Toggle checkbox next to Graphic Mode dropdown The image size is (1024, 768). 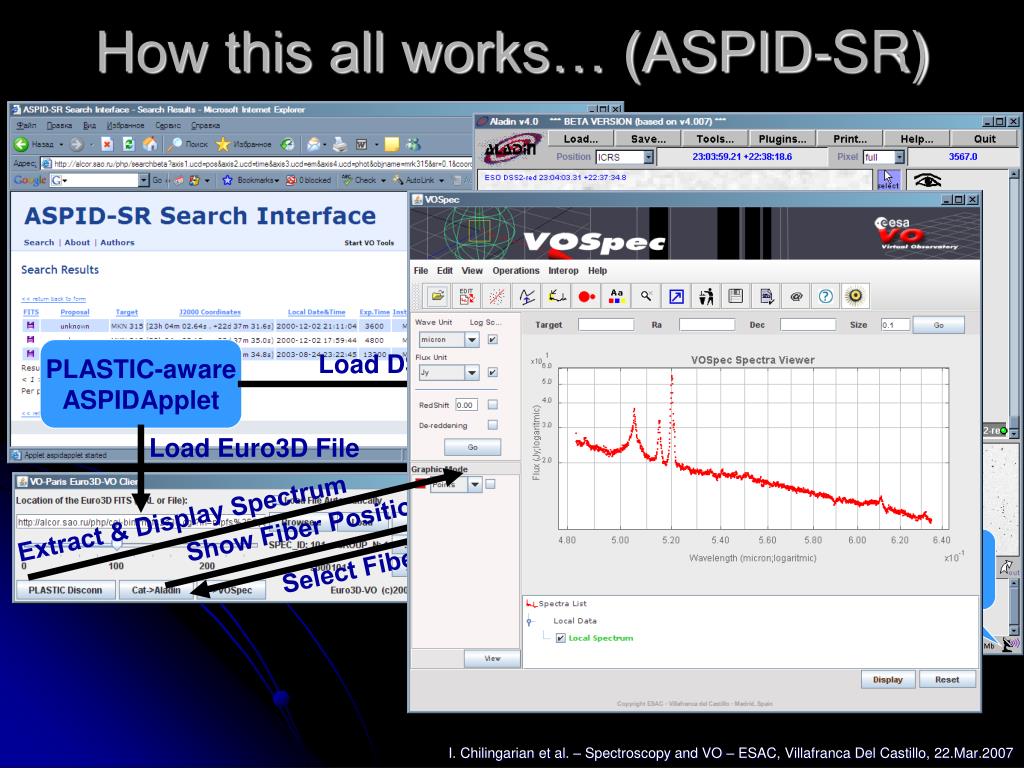(x=490, y=484)
